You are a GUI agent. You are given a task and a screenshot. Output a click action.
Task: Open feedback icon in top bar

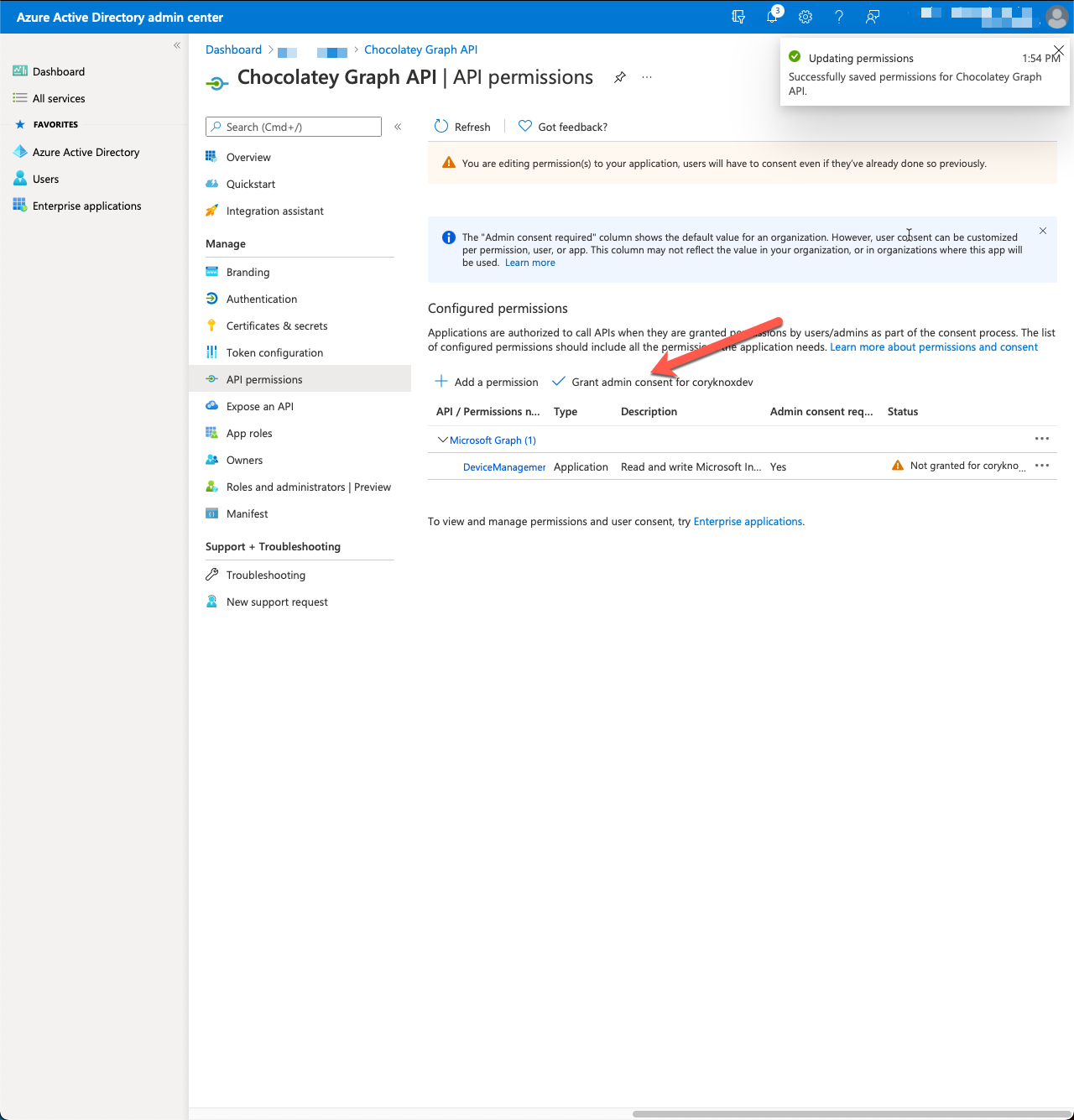point(873,17)
